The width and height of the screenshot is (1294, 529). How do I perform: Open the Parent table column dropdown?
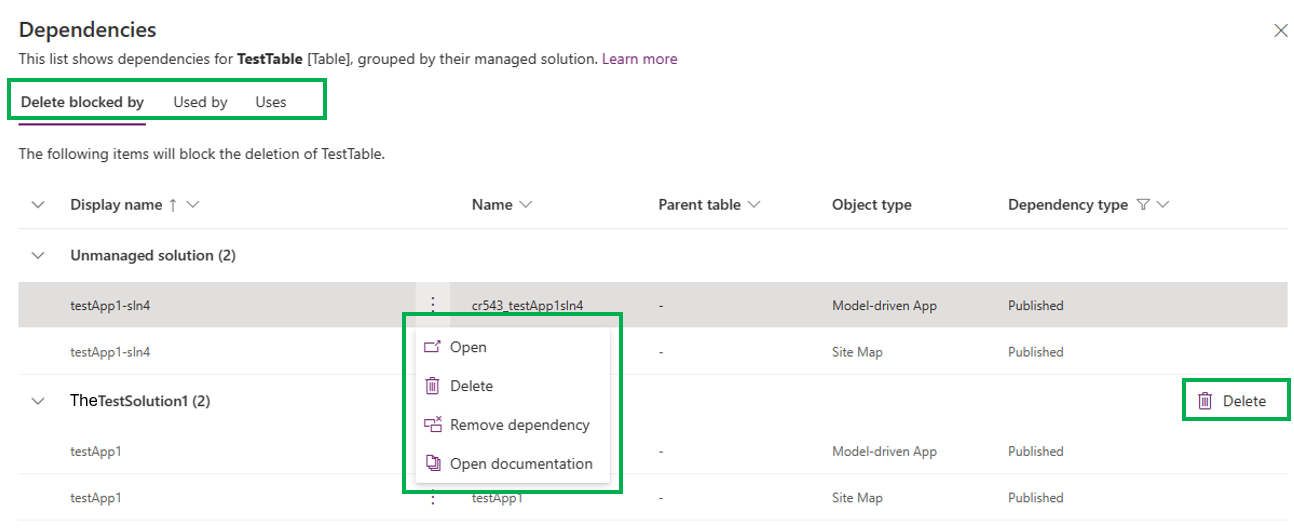(x=754, y=205)
